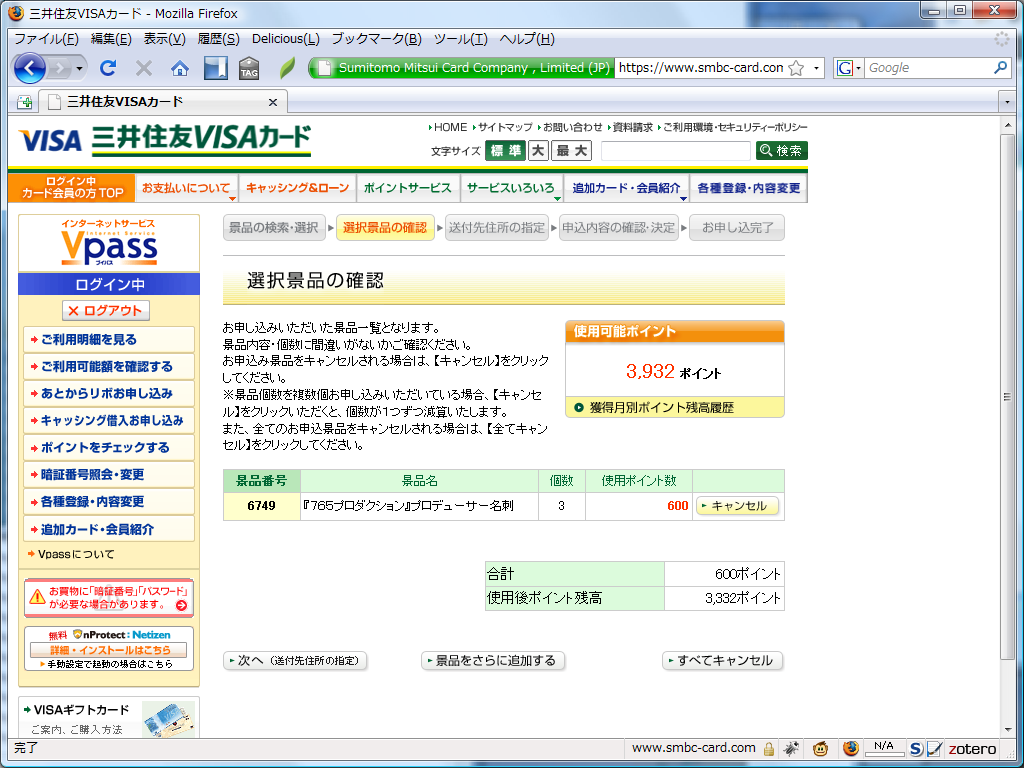The image size is (1024, 768).
Task: Click the blue Delicious bookmarks toolbar icon
Action: (216, 68)
